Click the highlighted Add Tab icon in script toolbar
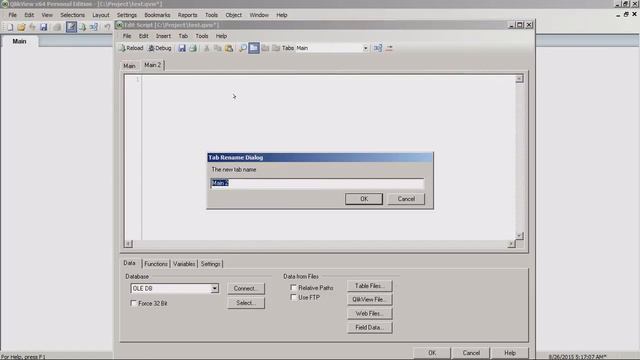 tap(254, 48)
